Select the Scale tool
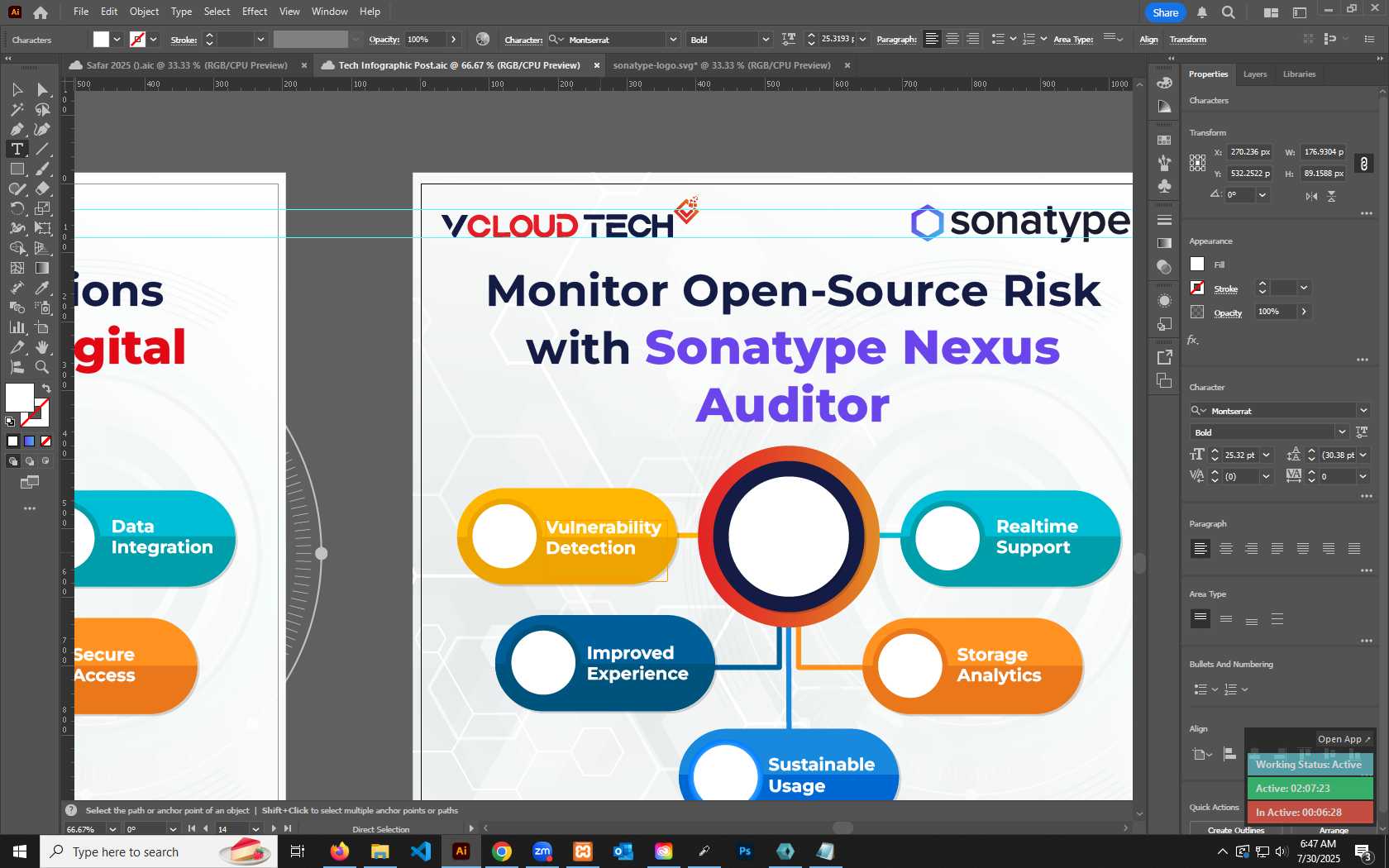Image resolution: width=1389 pixels, height=868 pixels. click(42, 208)
